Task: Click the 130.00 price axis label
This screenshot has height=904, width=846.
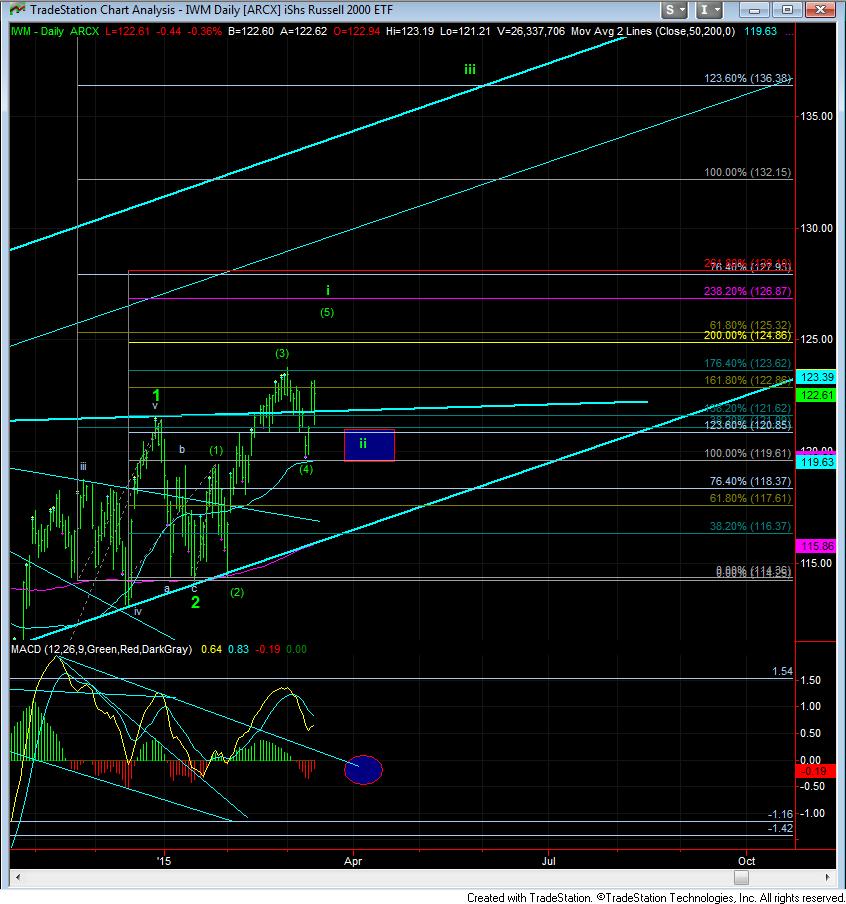Action: (x=816, y=228)
